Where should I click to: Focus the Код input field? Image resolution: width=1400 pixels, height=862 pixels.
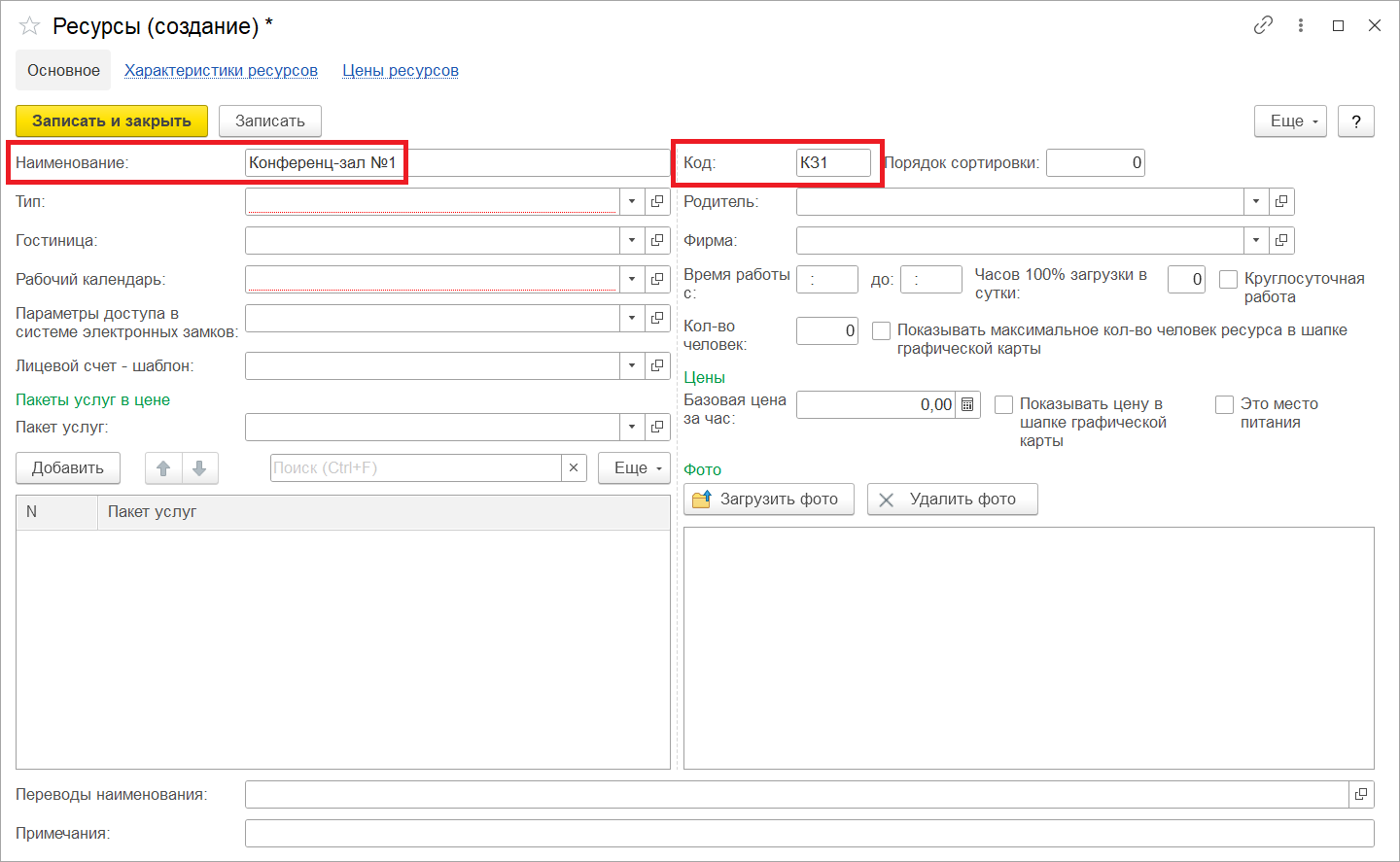(x=833, y=162)
